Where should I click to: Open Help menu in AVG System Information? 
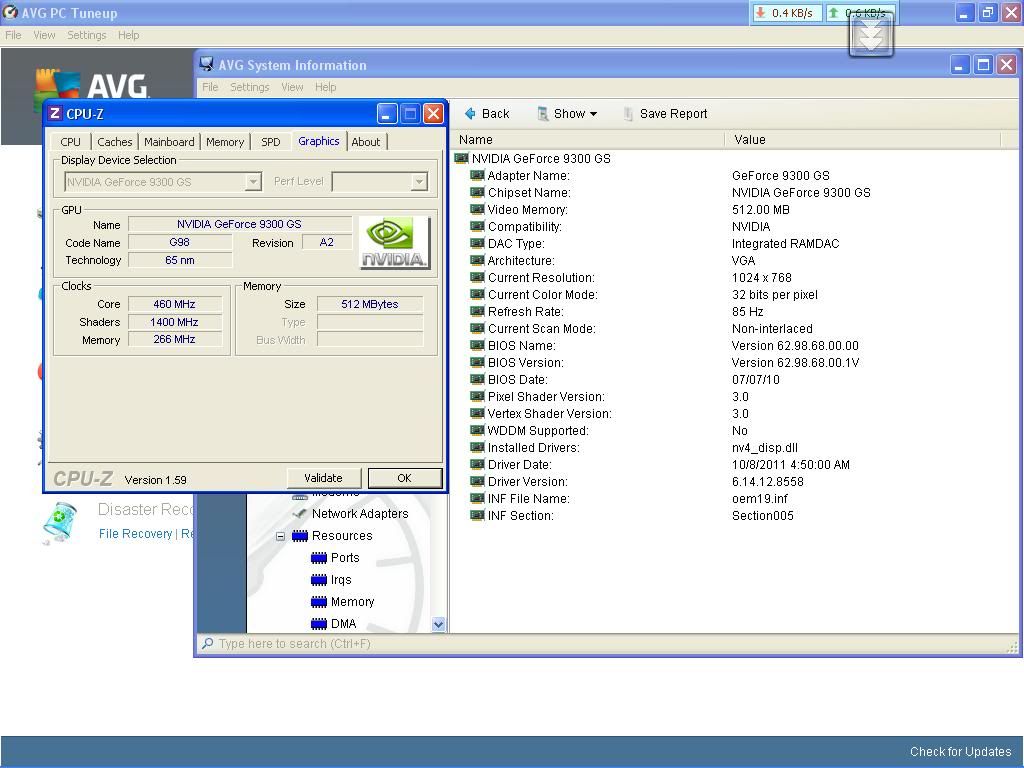tap(325, 87)
